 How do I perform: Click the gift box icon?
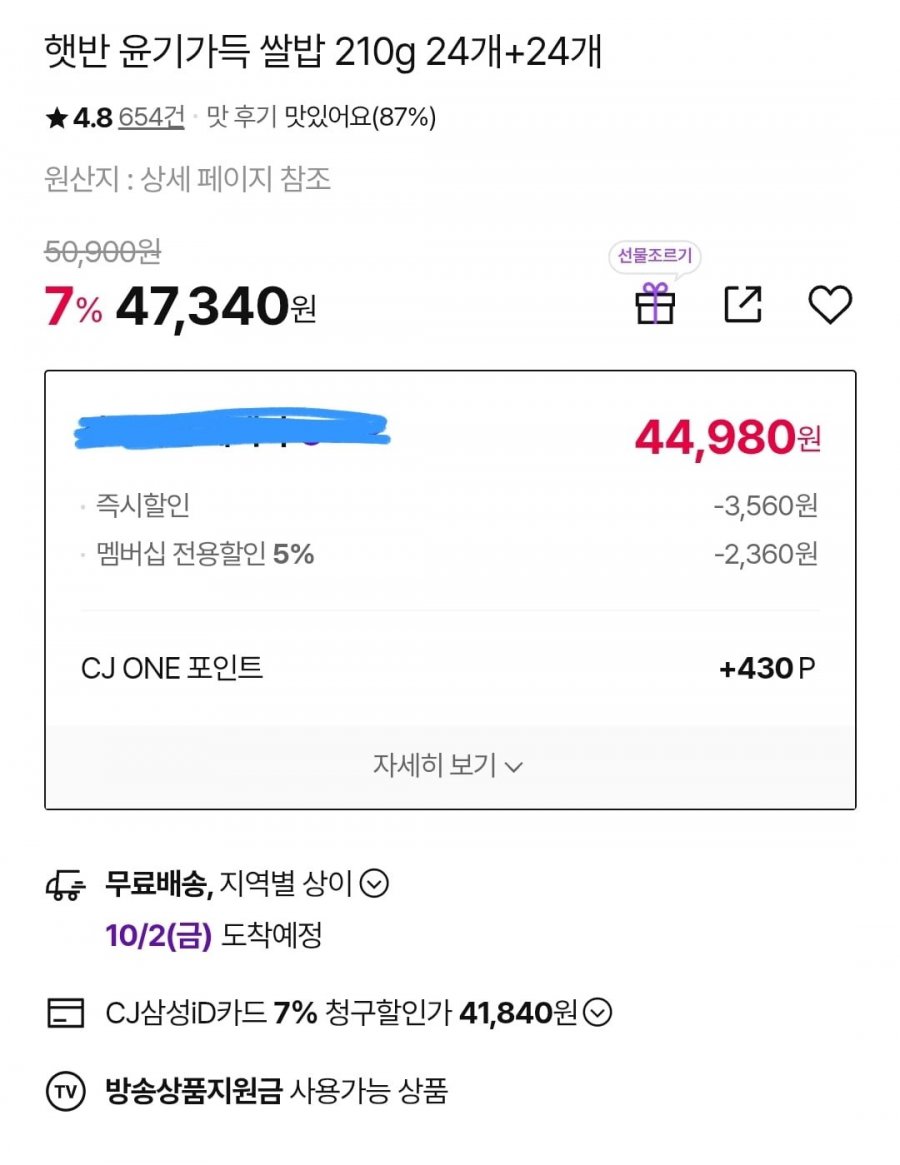pyautogui.click(x=655, y=303)
